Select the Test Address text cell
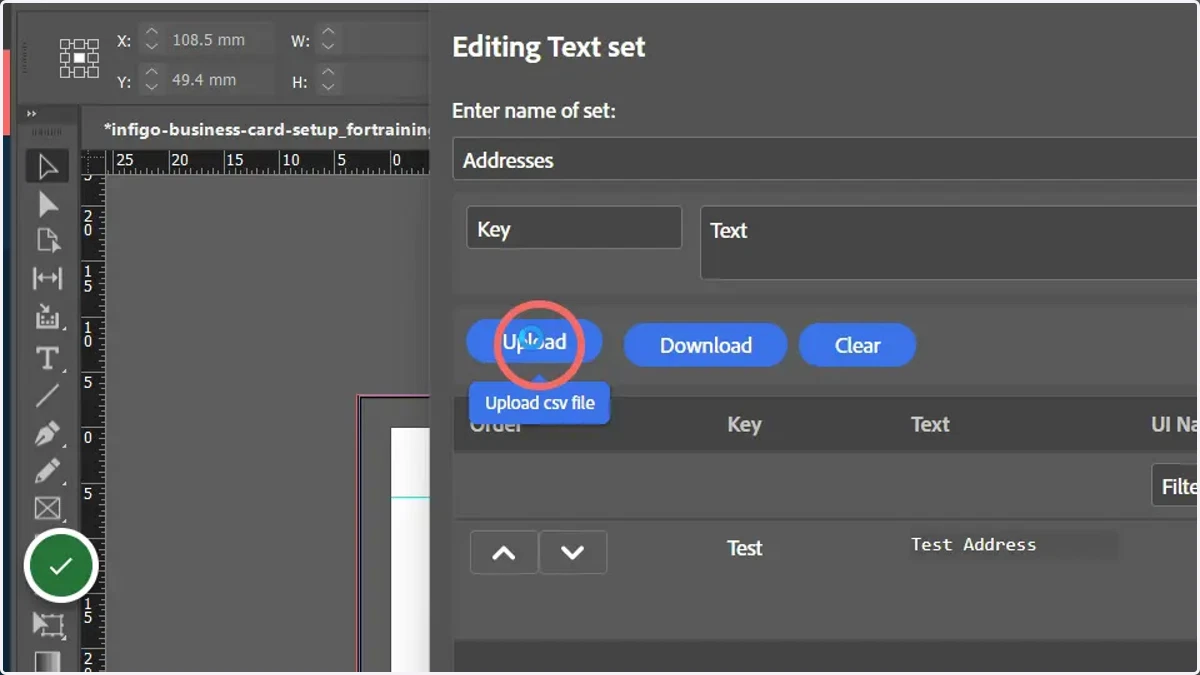The width and height of the screenshot is (1200, 675). (973, 544)
